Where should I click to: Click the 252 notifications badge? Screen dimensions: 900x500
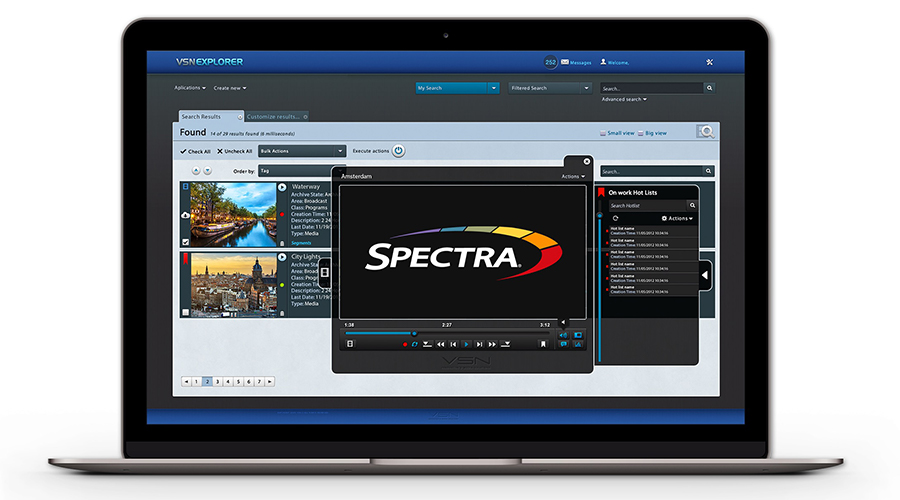coord(550,62)
